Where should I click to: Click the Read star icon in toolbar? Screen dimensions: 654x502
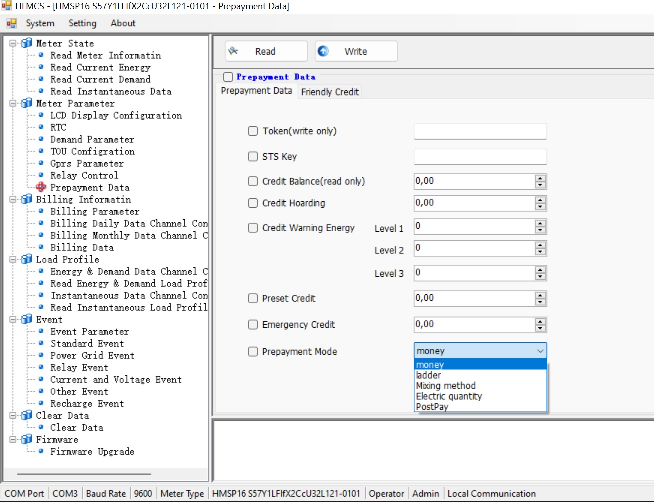tap(232, 51)
